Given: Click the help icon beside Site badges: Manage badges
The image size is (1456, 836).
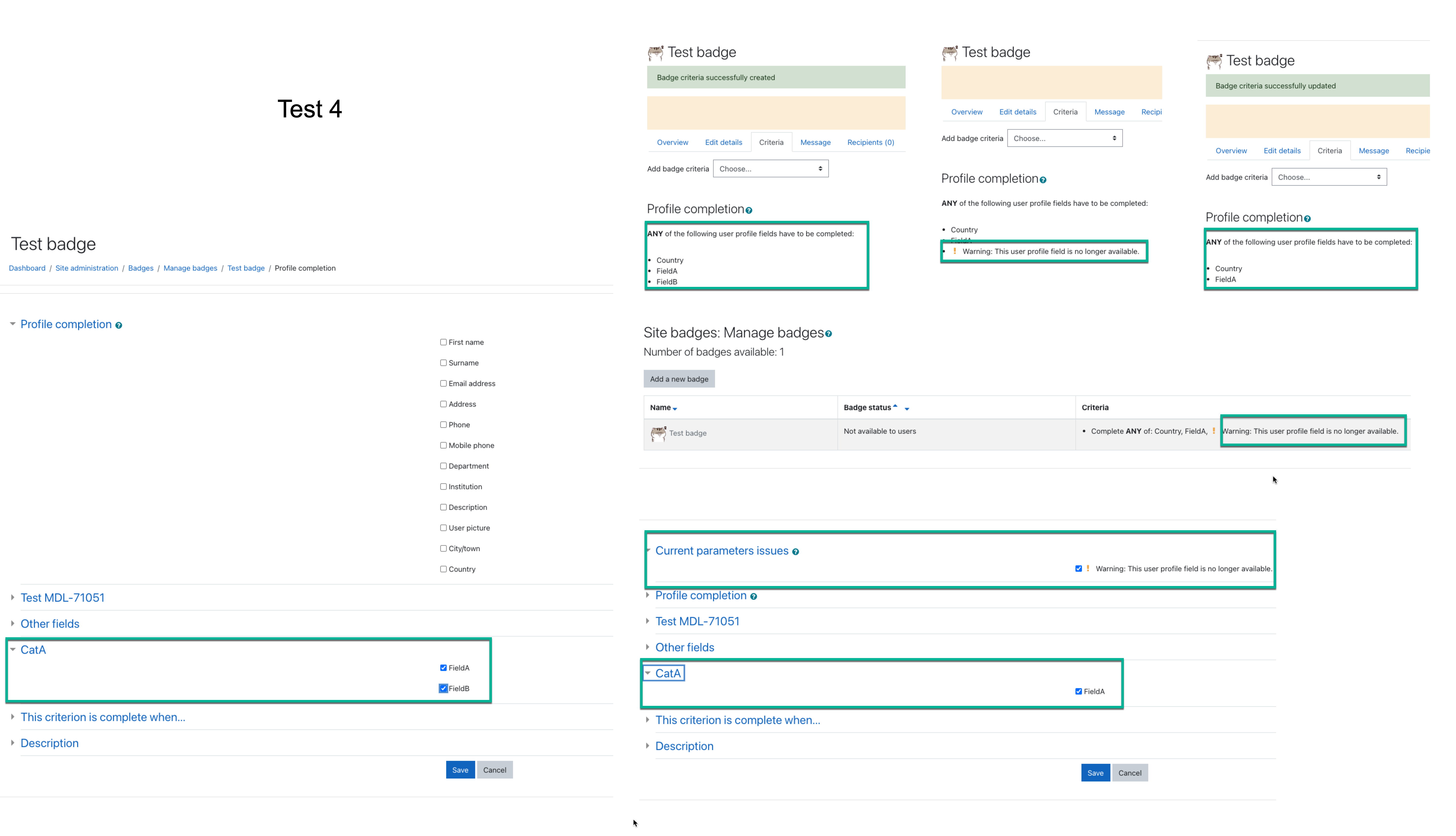Looking at the screenshot, I should tap(828, 334).
